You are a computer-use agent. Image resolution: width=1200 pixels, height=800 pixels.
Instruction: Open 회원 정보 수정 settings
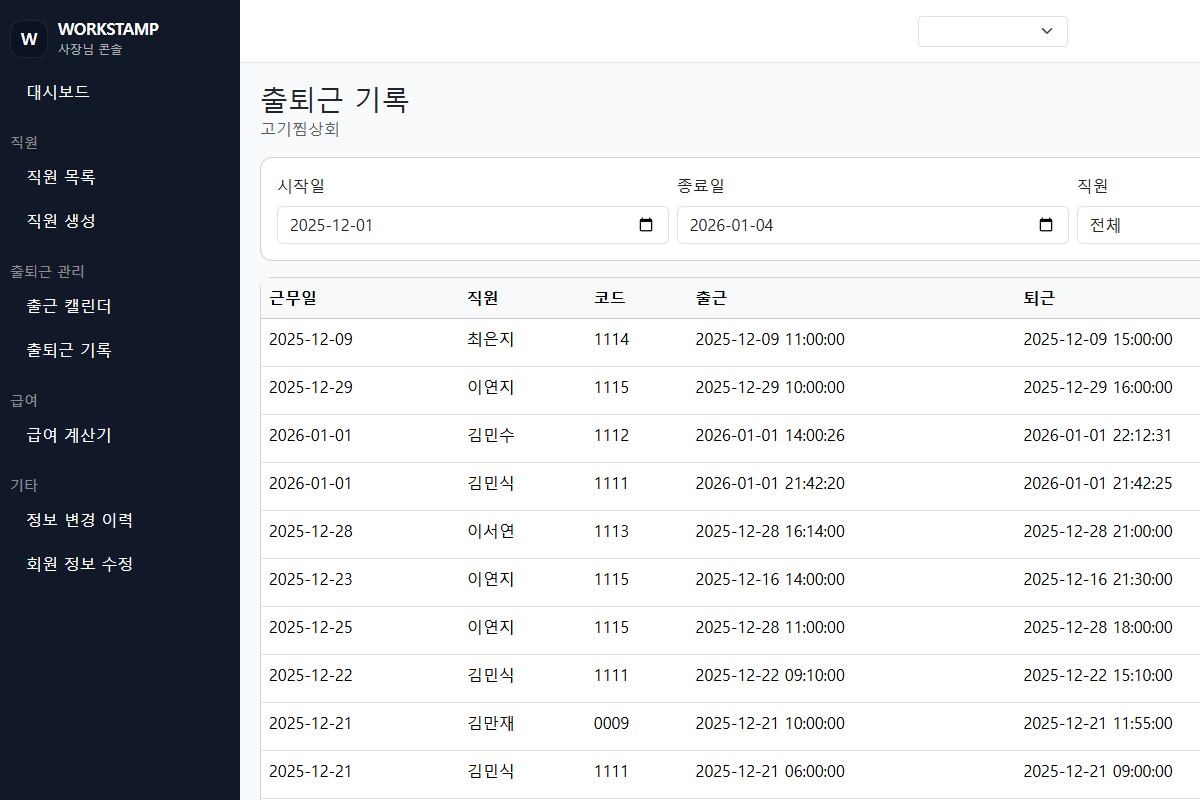pos(79,564)
